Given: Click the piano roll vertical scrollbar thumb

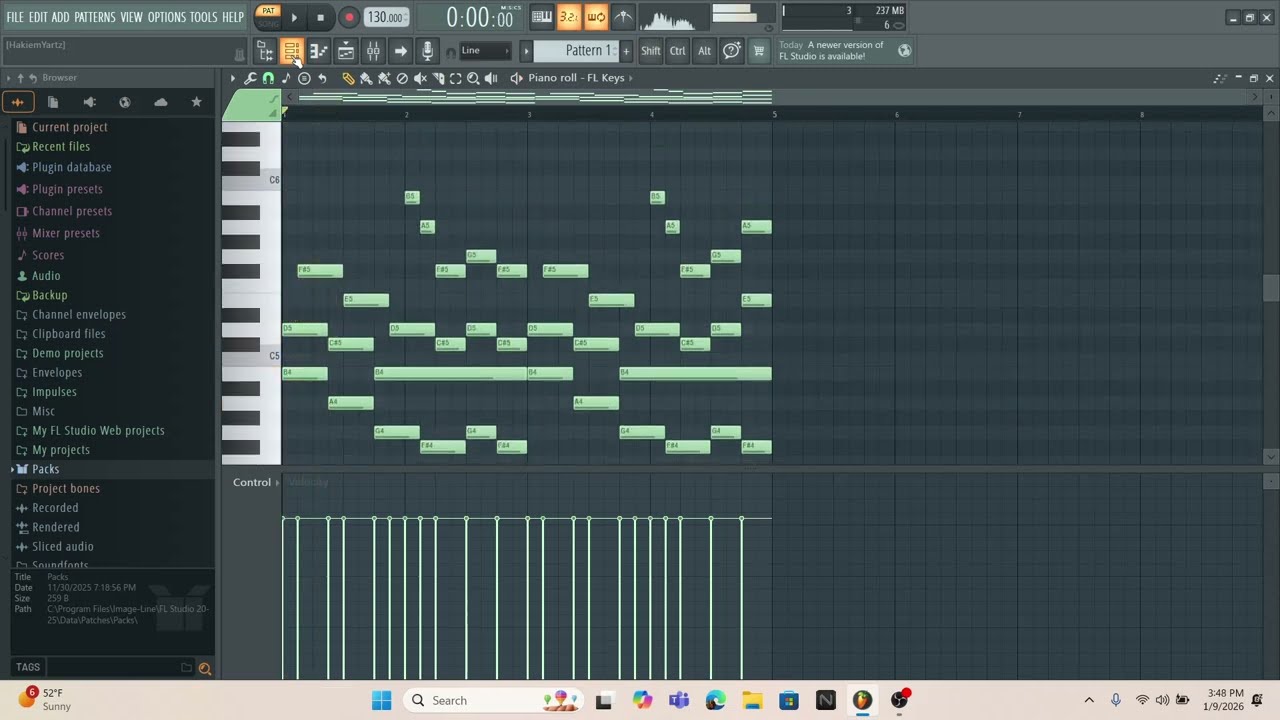Looking at the screenshot, I should (1270, 288).
